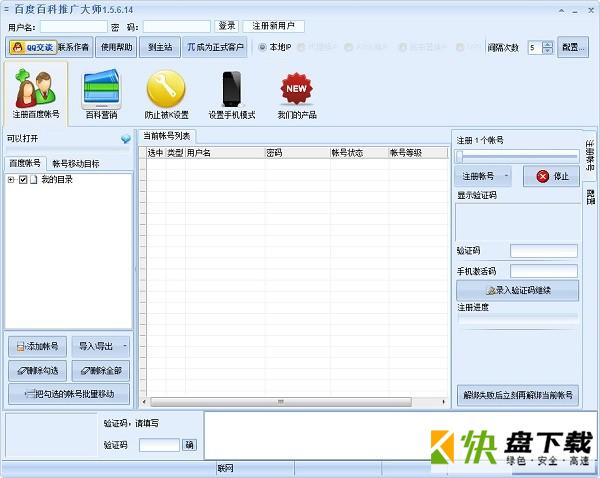Click the scrollbar left arrow under account list
Image resolution: width=600 pixels, height=478 pixels.
click(144, 402)
